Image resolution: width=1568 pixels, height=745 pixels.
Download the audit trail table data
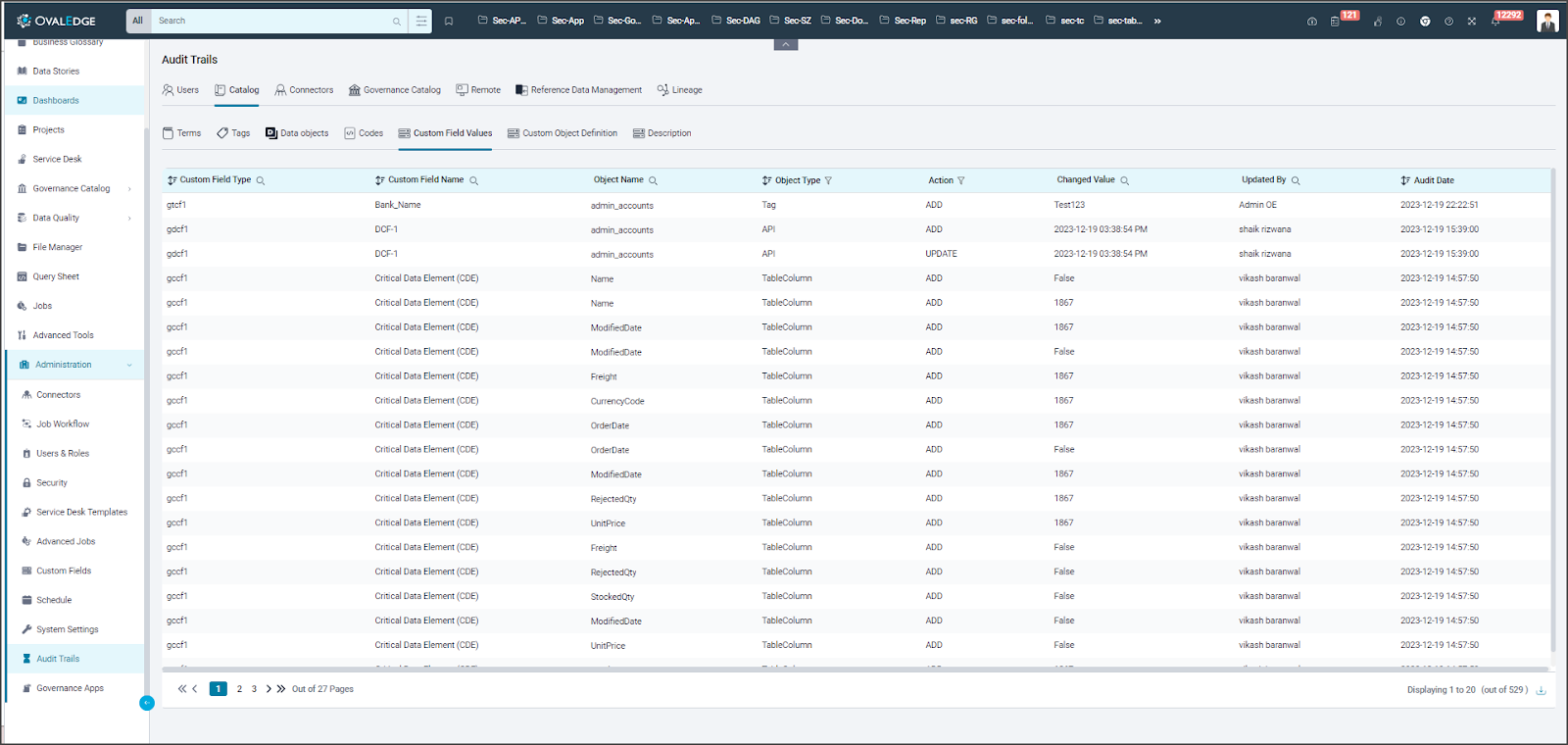click(x=1541, y=690)
